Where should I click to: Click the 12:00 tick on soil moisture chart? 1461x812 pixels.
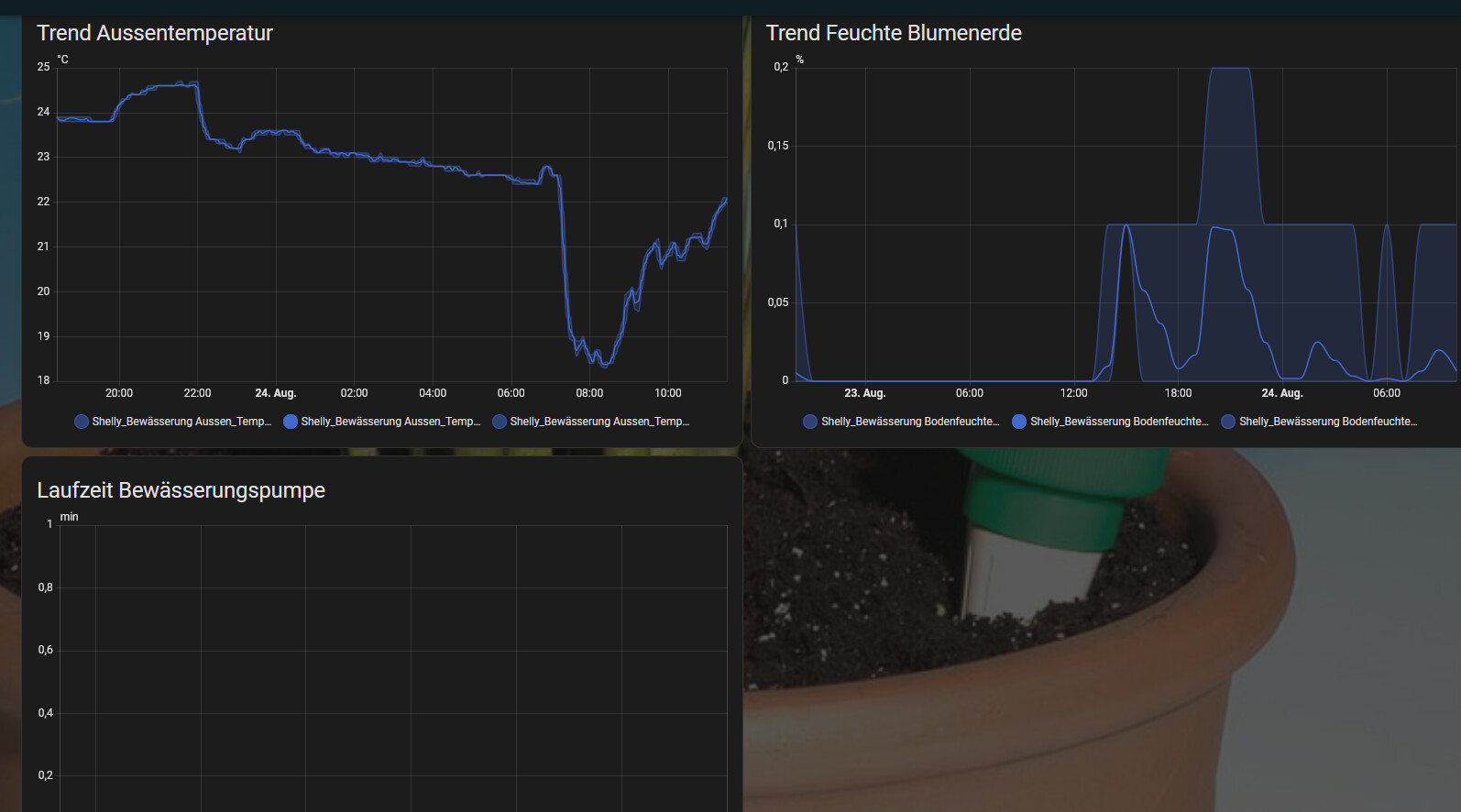point(1073,393)
